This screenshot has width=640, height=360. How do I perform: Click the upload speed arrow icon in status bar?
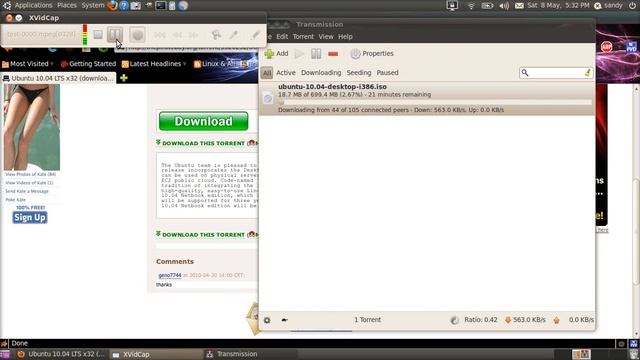(x=556, y=320)
